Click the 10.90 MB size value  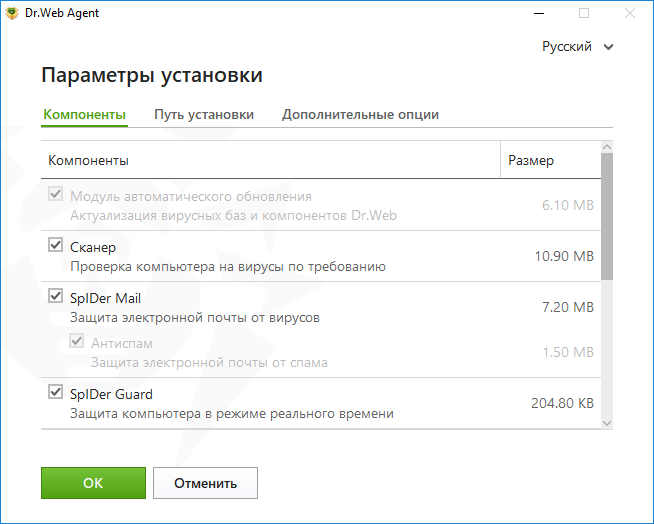(x=564, y=256)
